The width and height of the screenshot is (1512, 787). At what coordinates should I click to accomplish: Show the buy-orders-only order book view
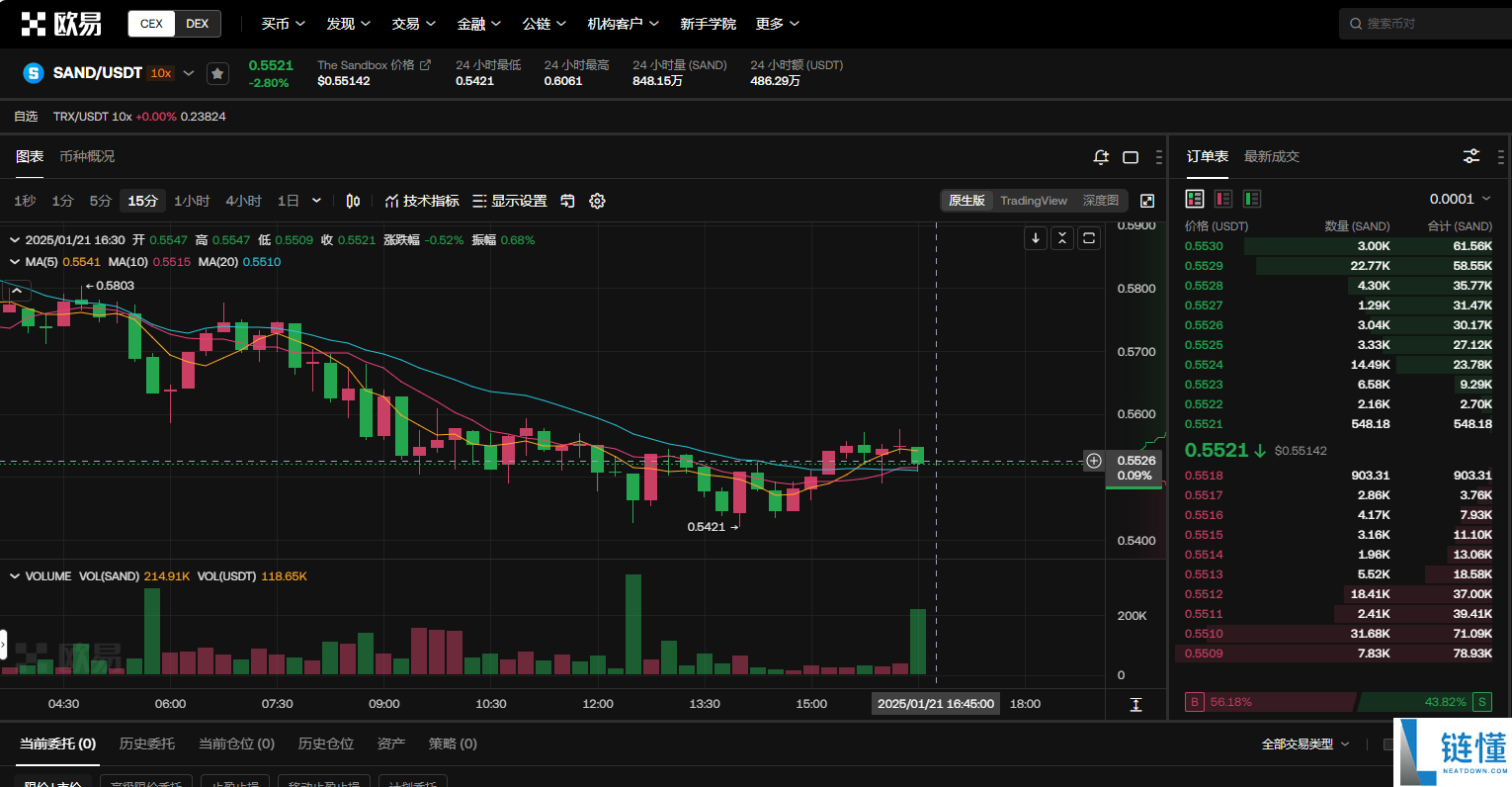click(1252, 199)
